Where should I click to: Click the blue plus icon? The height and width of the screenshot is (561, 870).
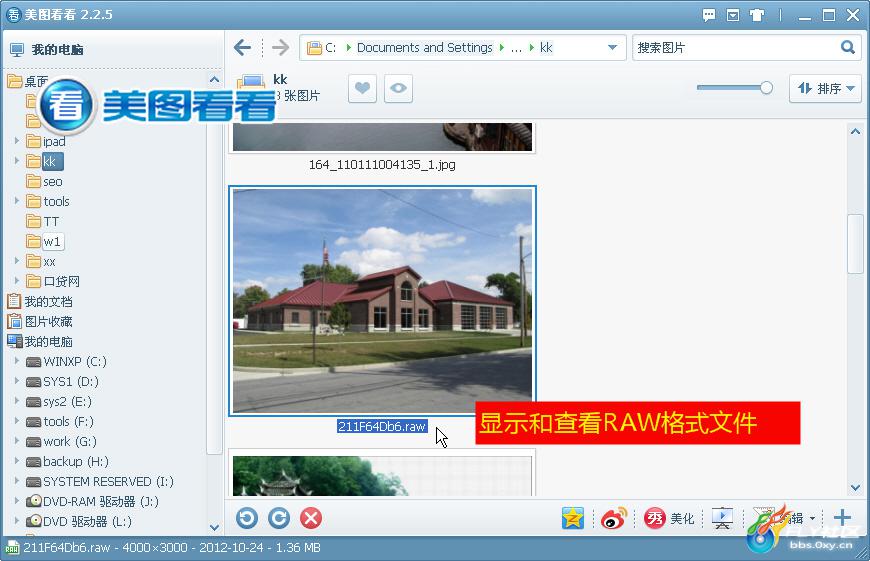842,518
